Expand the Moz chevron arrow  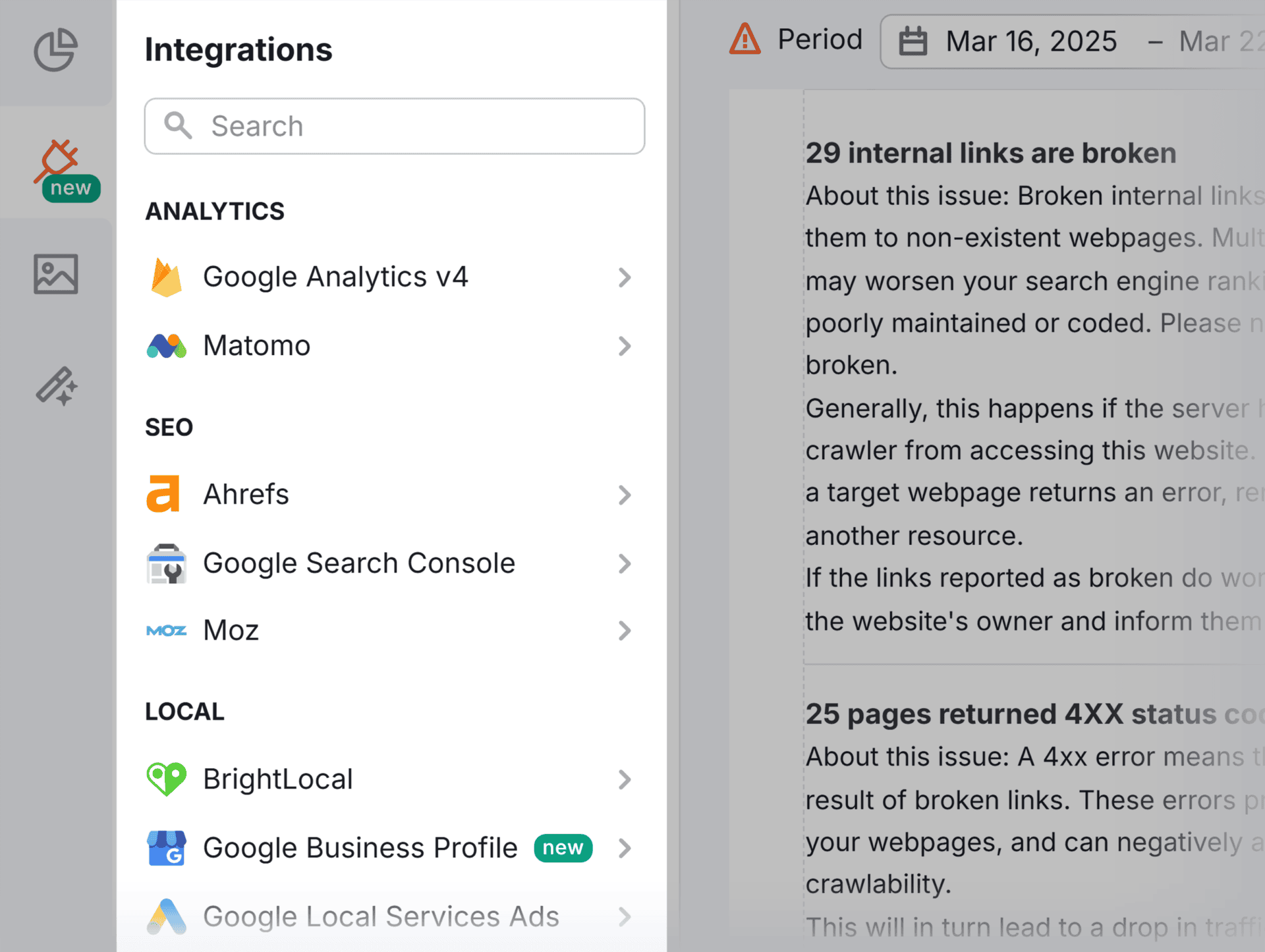(625, 630)
